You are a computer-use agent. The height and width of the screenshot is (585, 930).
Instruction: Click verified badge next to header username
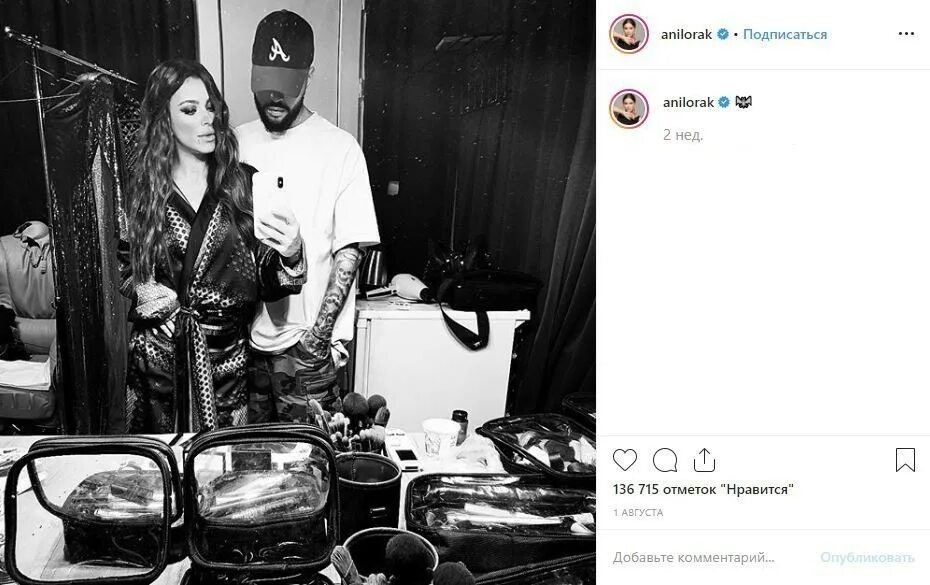coord(722,34)
